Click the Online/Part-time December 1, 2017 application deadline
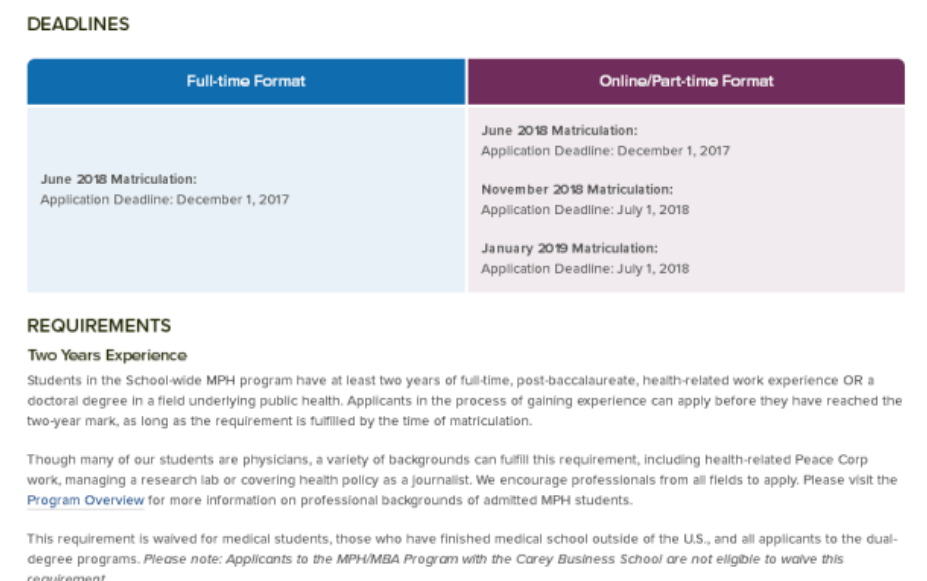 tap(605, 151)
